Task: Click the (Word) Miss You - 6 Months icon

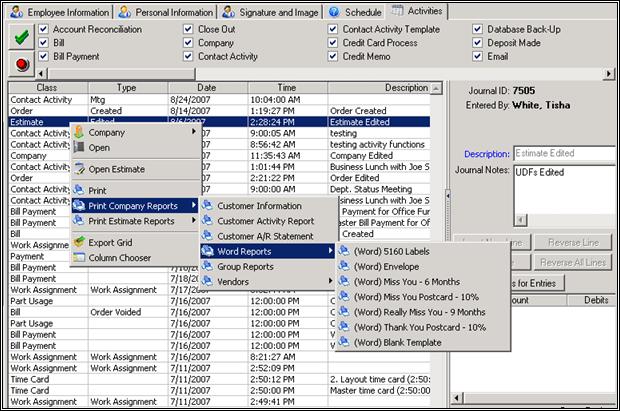Action: (x=344, y=281)
